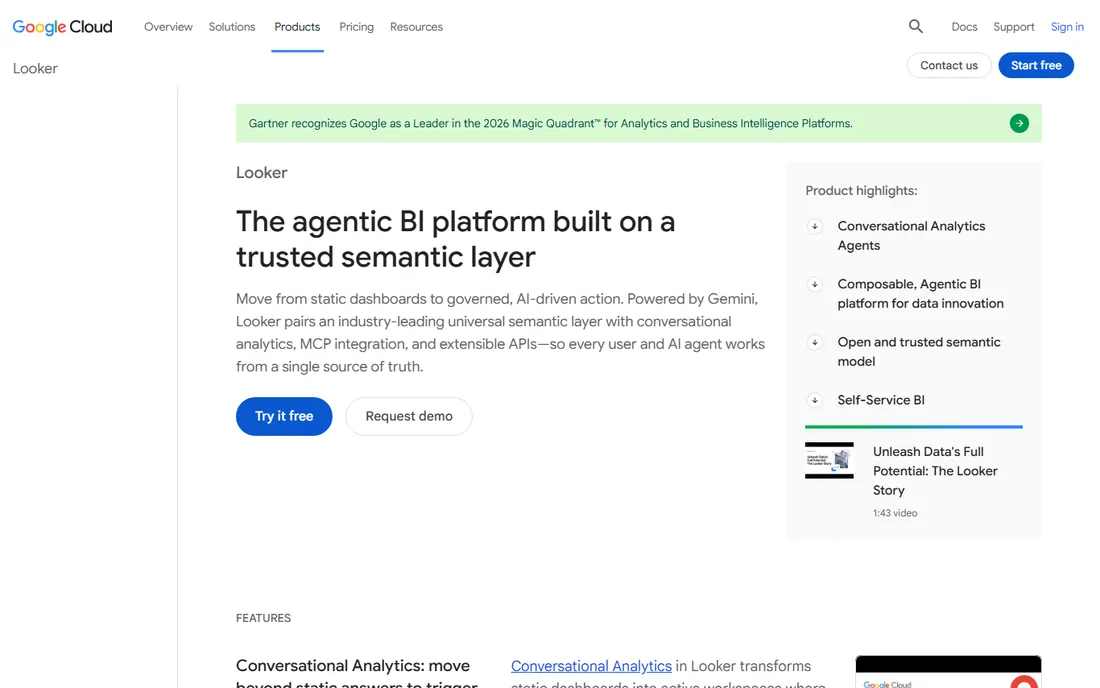
Task: Click the Looker label in the subheader
Action: (35, 68)
